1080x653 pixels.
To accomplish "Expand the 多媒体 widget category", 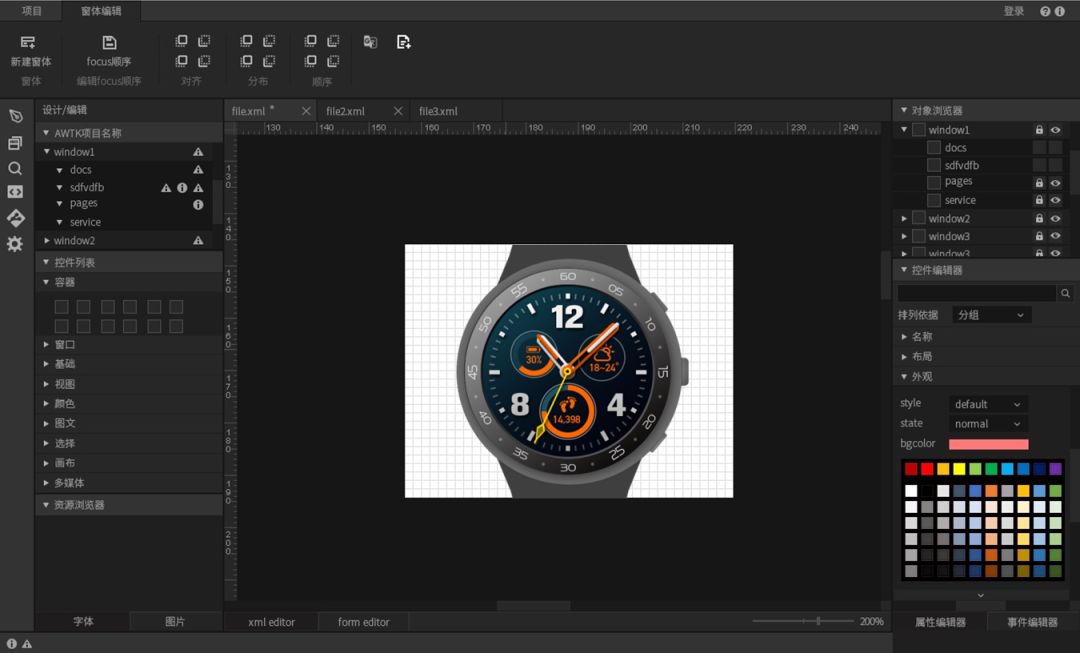I will point(46,483).
